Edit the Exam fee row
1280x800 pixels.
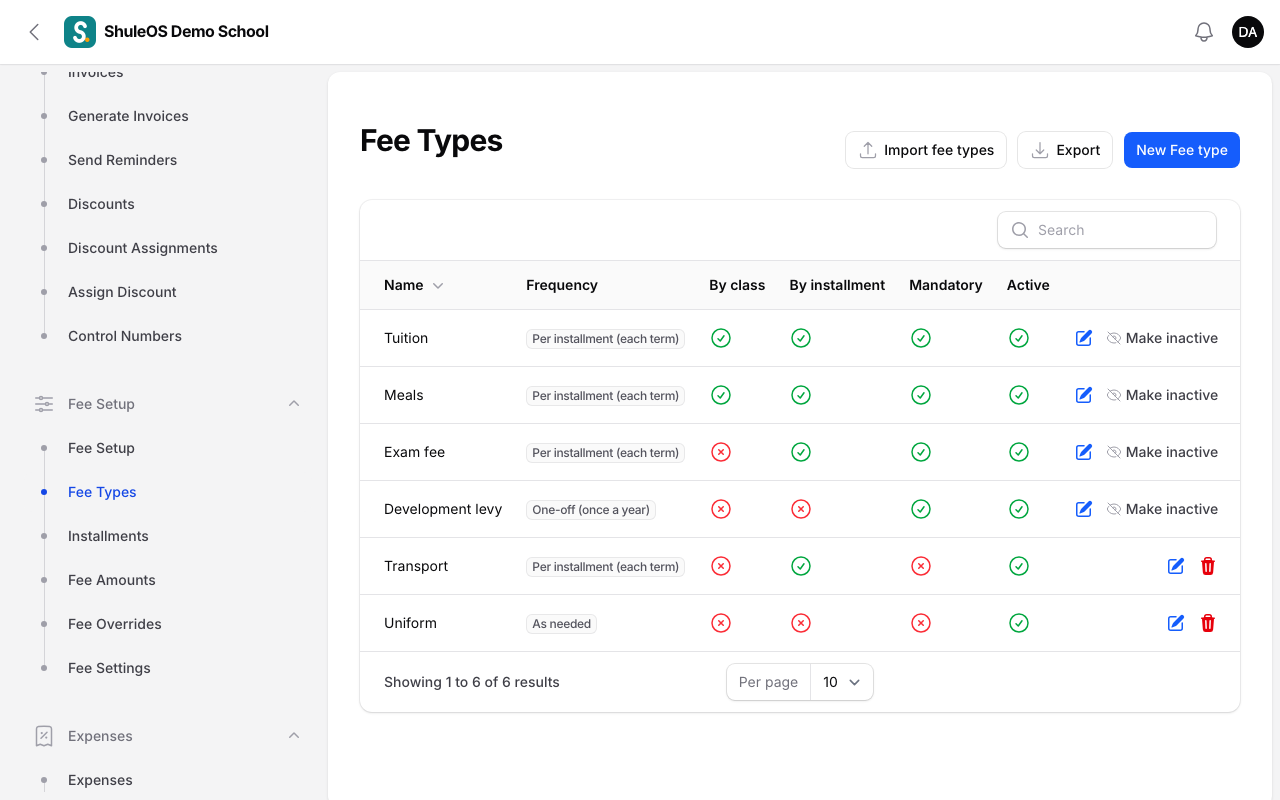click(x=1084, y=452)
